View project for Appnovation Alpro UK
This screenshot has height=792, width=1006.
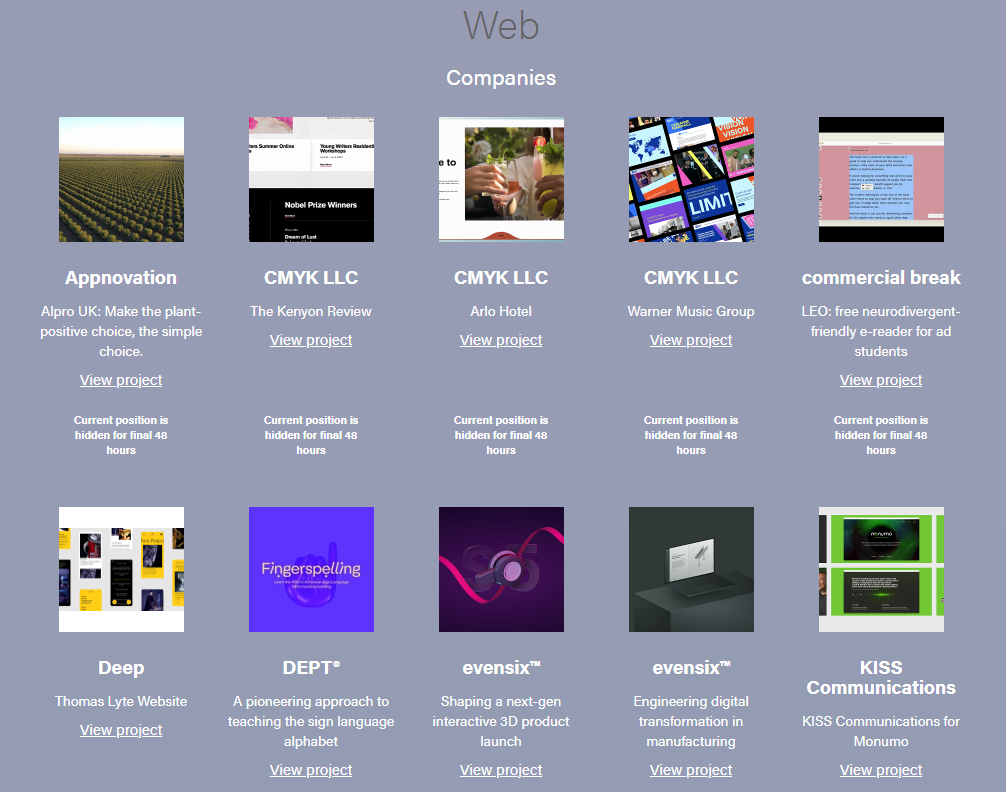click(x=121, y=380)
